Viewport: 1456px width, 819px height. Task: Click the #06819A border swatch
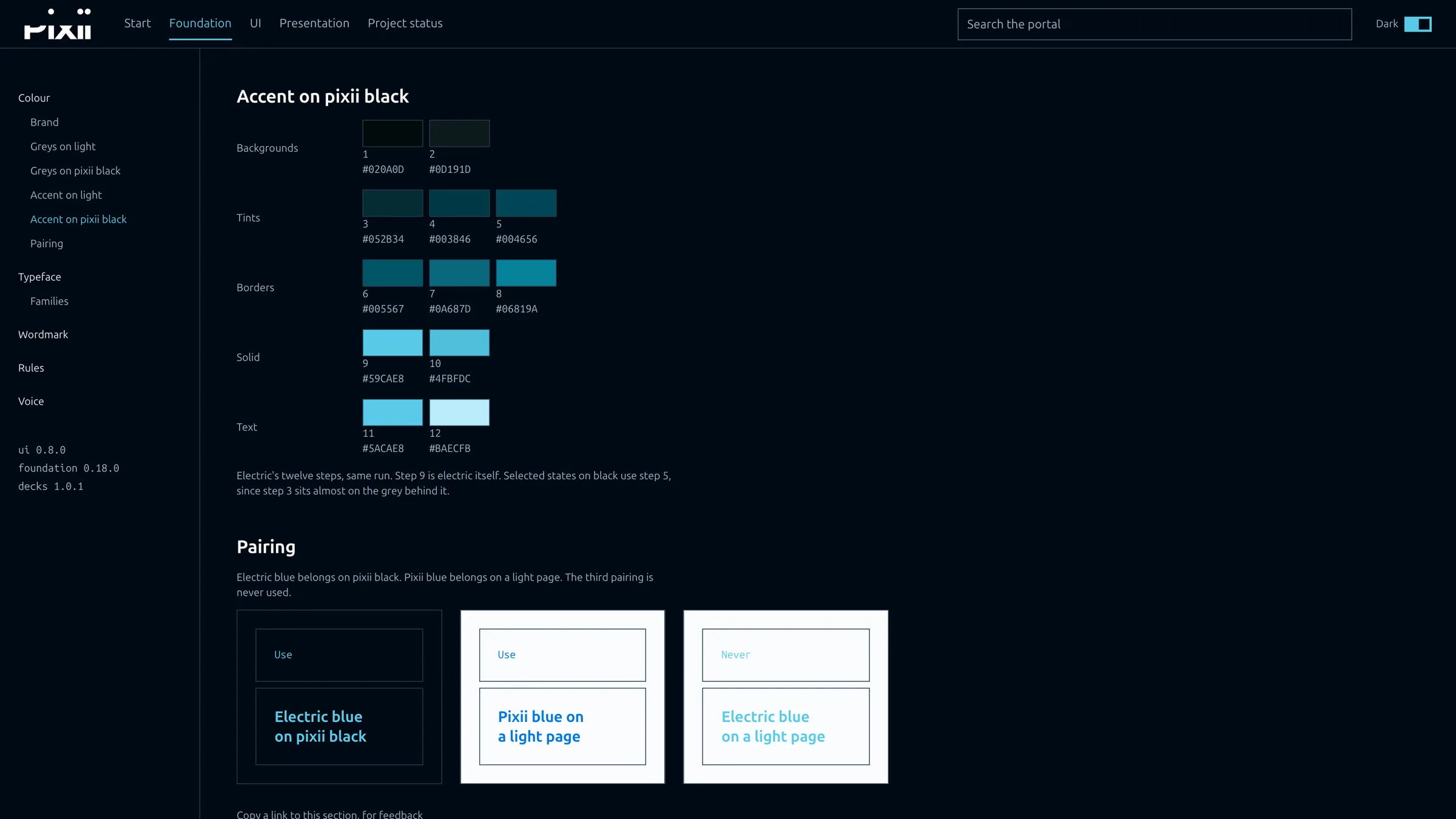[x=526, y=273]
